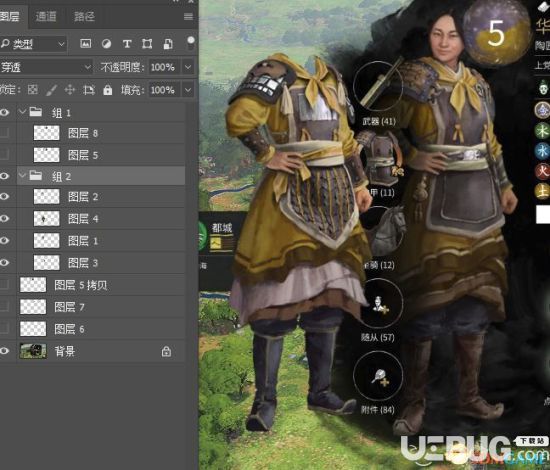Lock all padlock icon in lock row

108,90
